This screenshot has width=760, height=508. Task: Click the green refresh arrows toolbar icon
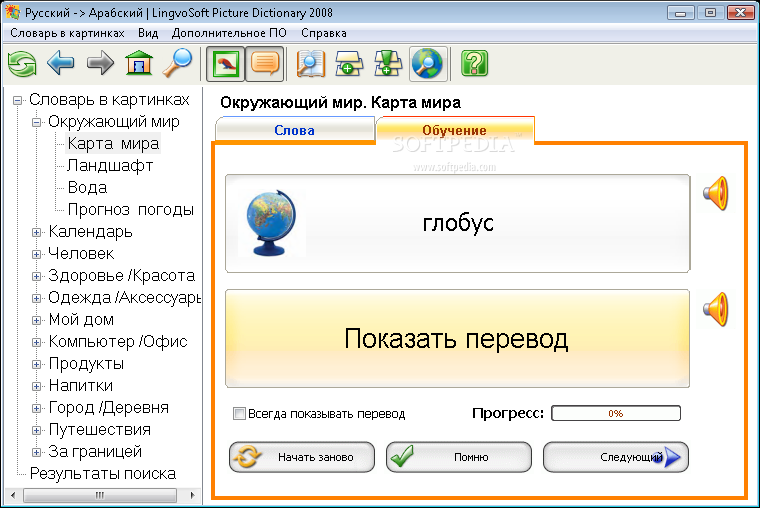click(x=22, y=64)
